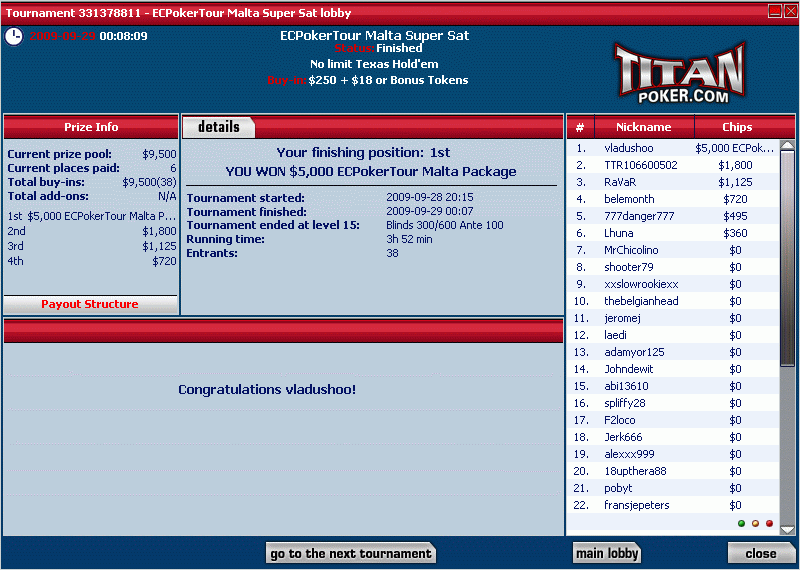Select player Lhuna row
The height and width of the screenshot is (570, 800).
pyautogui.click(x=673, y=233)
